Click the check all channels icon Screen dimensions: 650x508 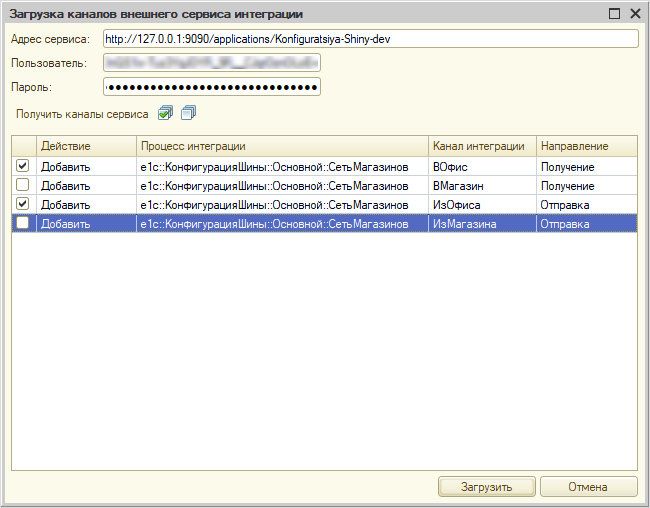click(x=166, y=114)
